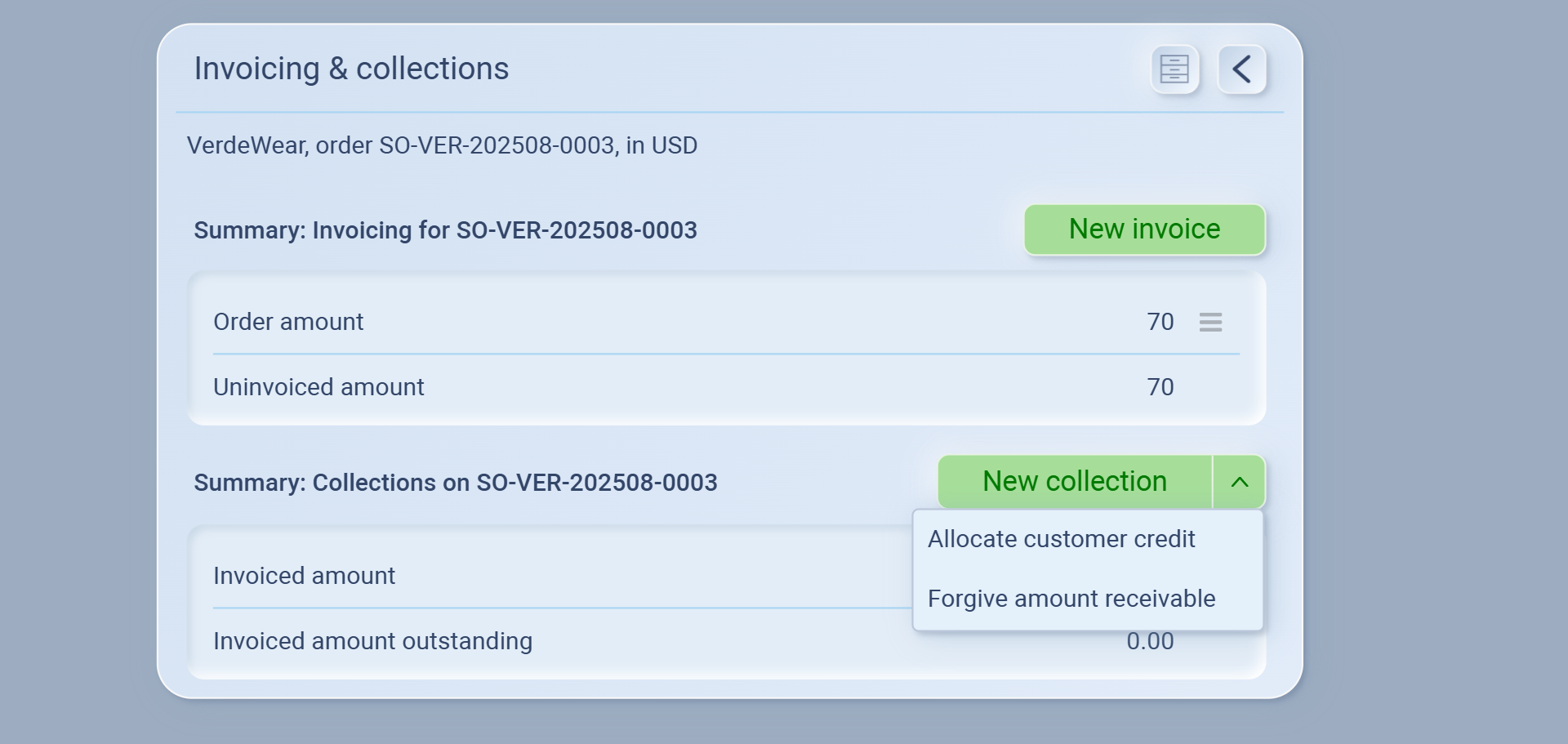Click the Uninvoiced amount value 70
The width and height of the screenshot is (1568, 744).
pos(1160,387)
